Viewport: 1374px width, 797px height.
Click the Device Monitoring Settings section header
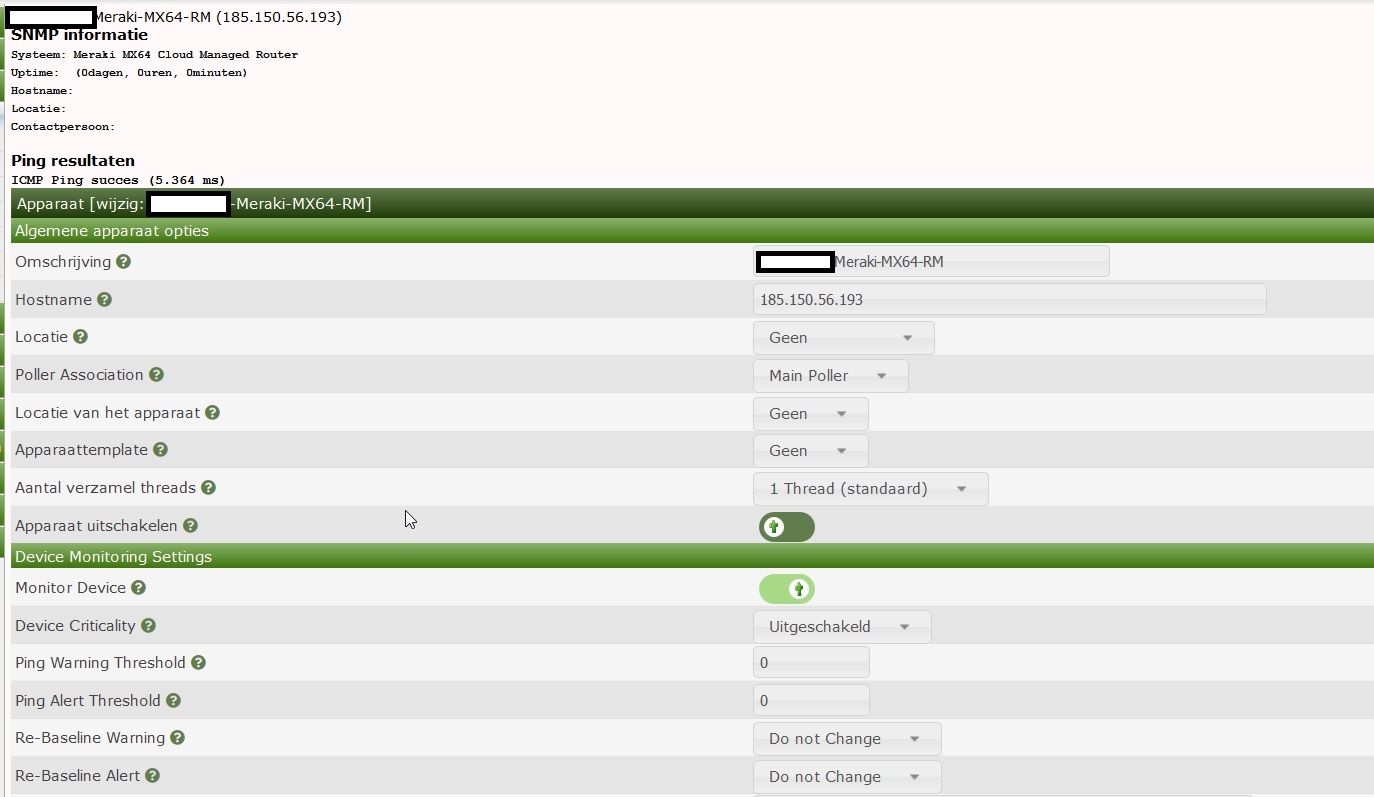coord(692,557)
